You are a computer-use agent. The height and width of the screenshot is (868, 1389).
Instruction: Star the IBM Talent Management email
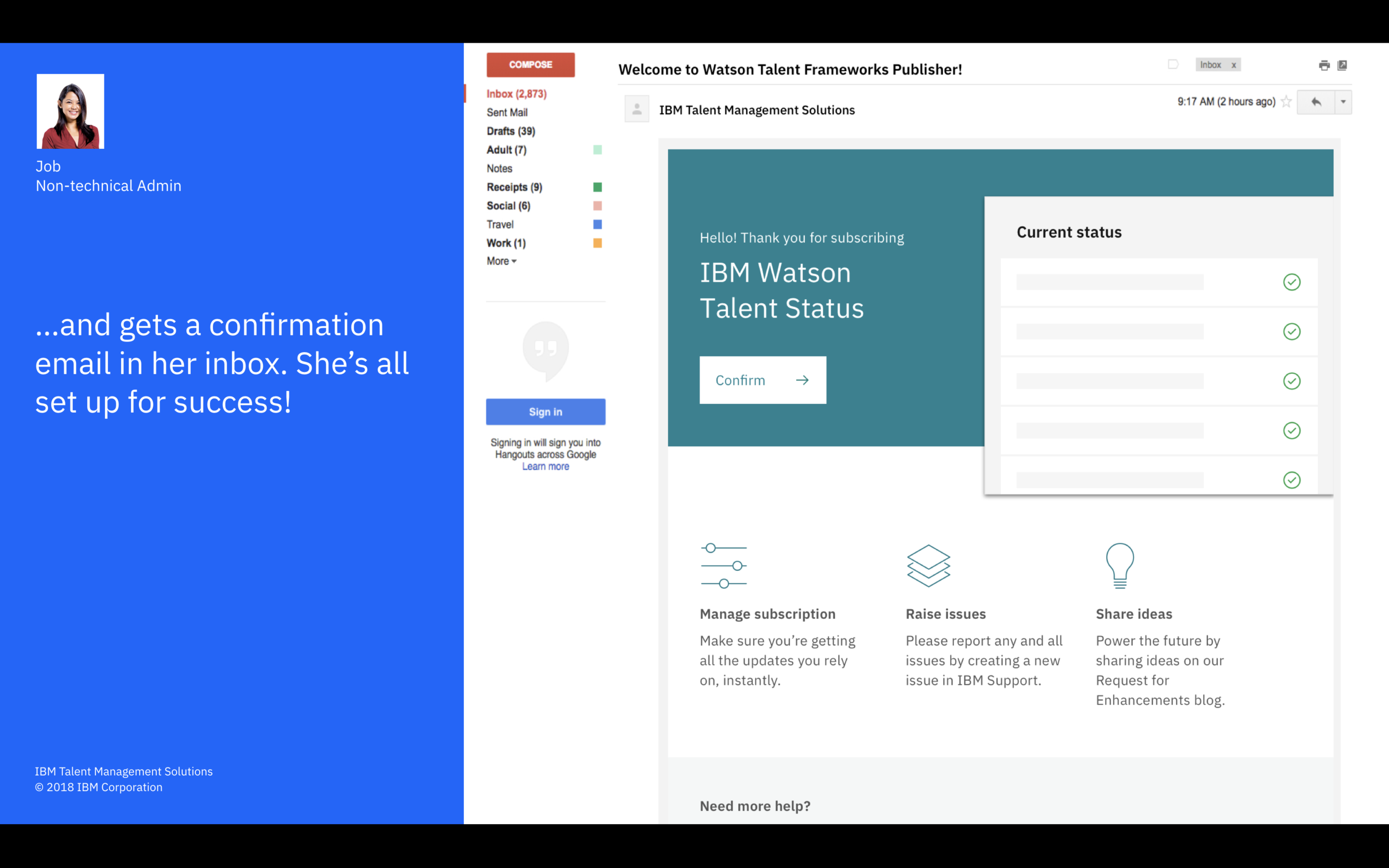pos(1286,102)
